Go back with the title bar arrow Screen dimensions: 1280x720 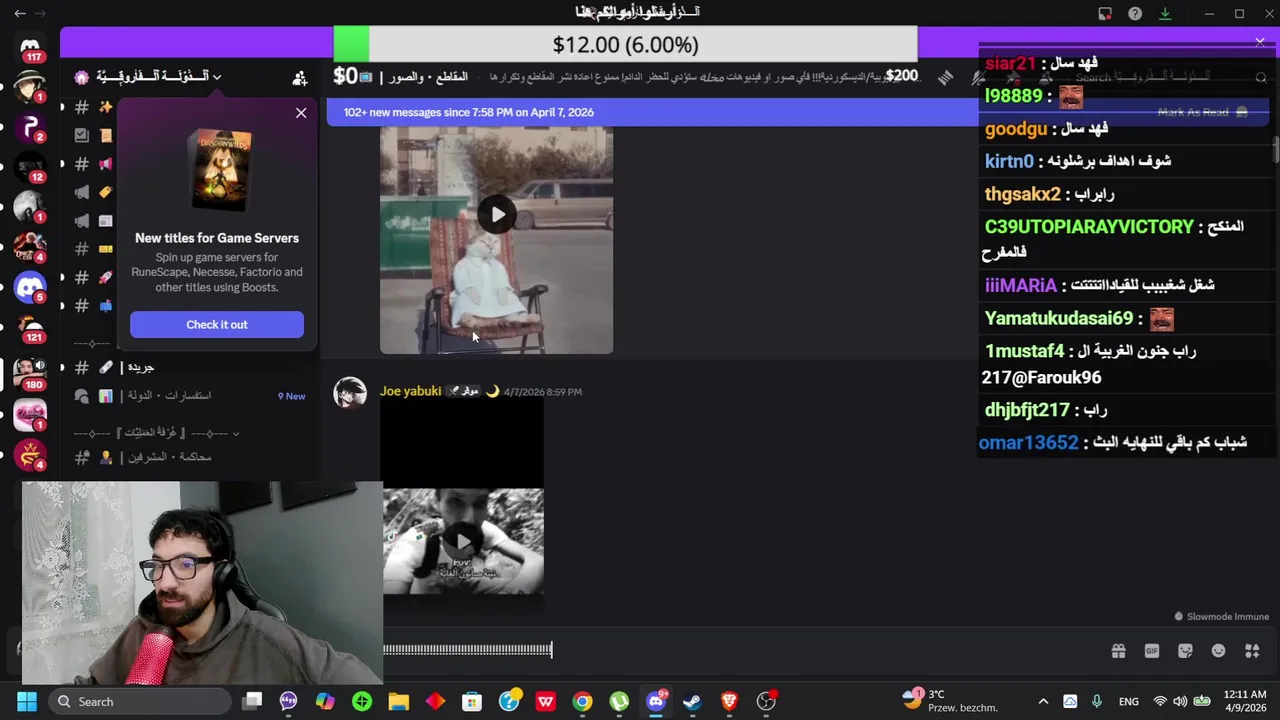(20, 13)
